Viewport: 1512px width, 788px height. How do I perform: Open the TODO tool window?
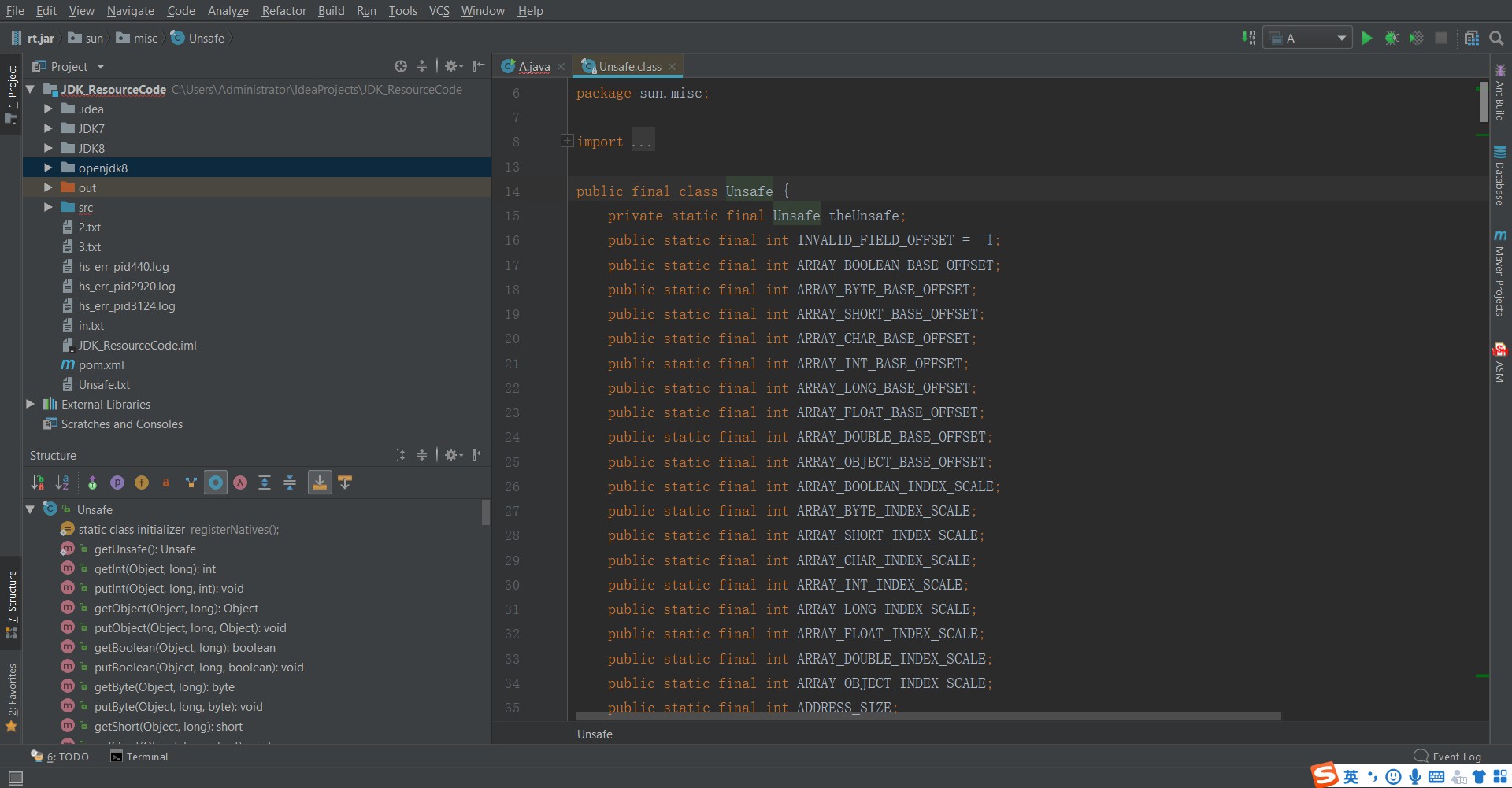pyautogui.click(x=60, y=757)
